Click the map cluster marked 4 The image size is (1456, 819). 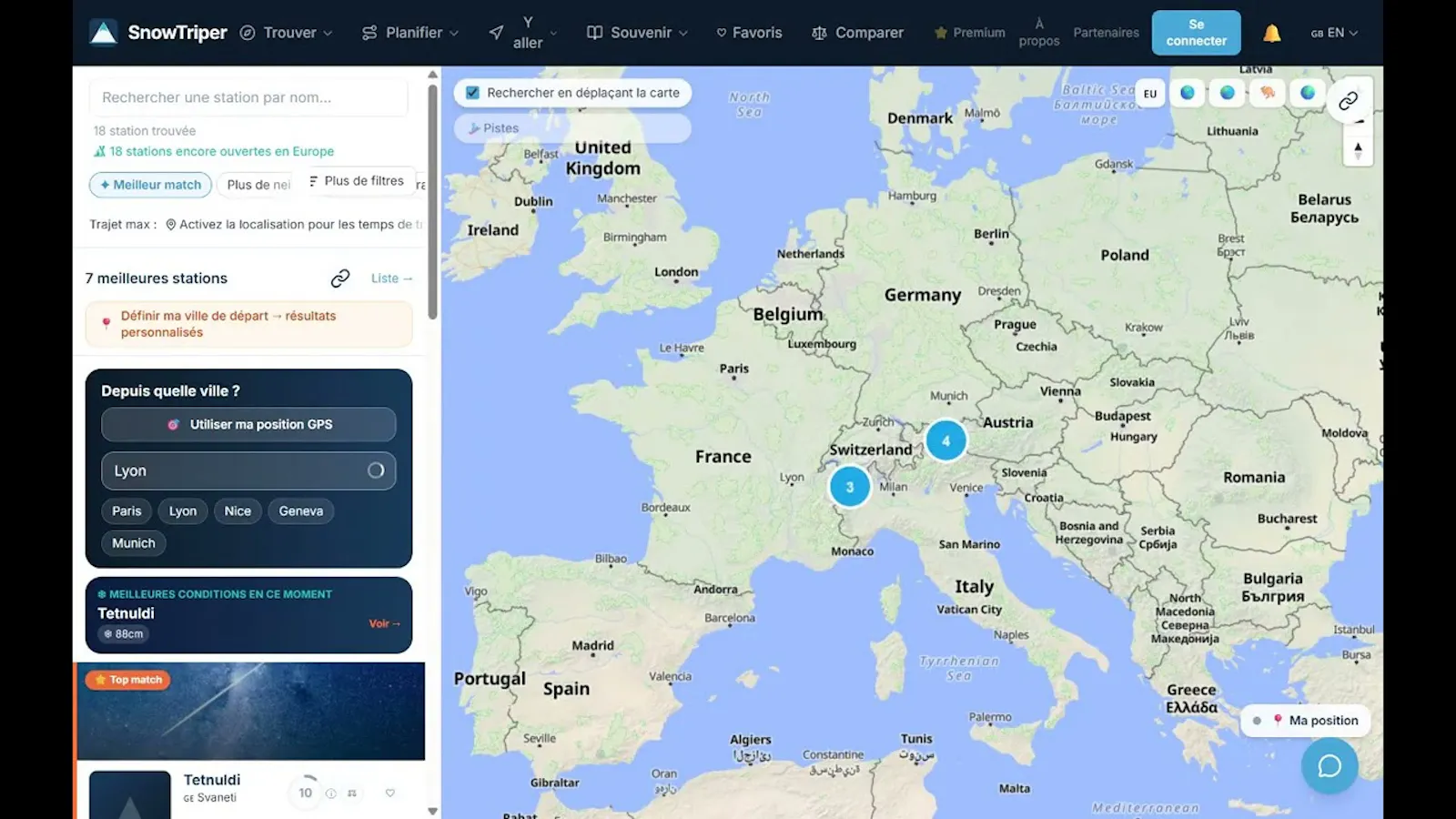point(946,441)
